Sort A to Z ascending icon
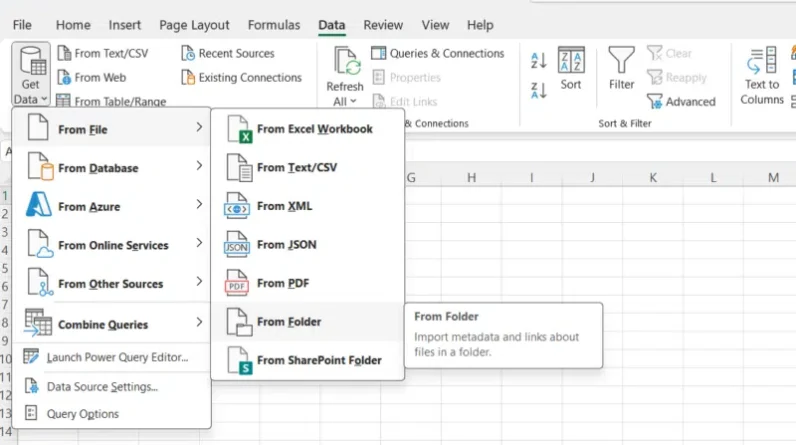 [539, 60]
